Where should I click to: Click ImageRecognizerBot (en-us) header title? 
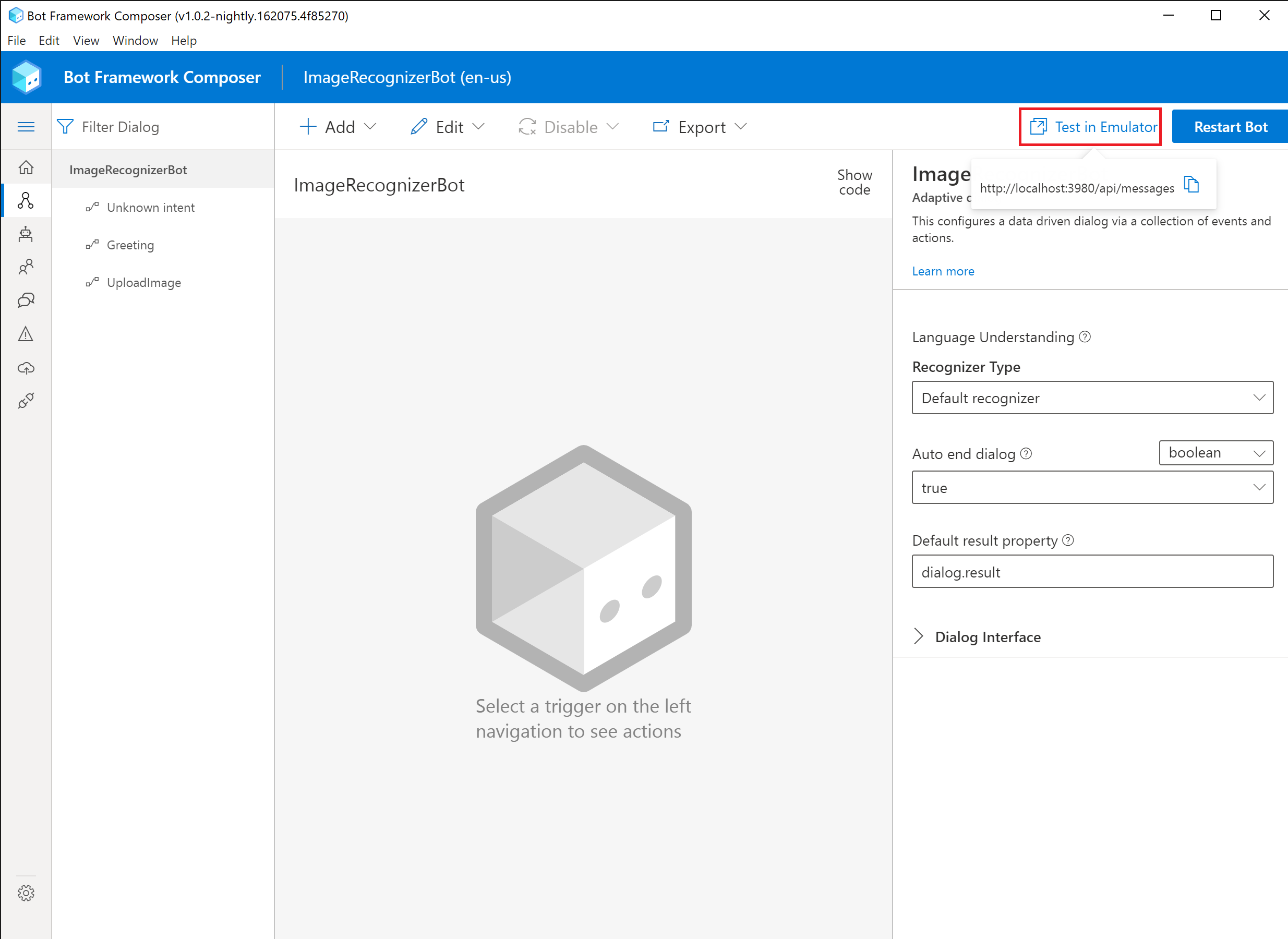coord(407,77)
